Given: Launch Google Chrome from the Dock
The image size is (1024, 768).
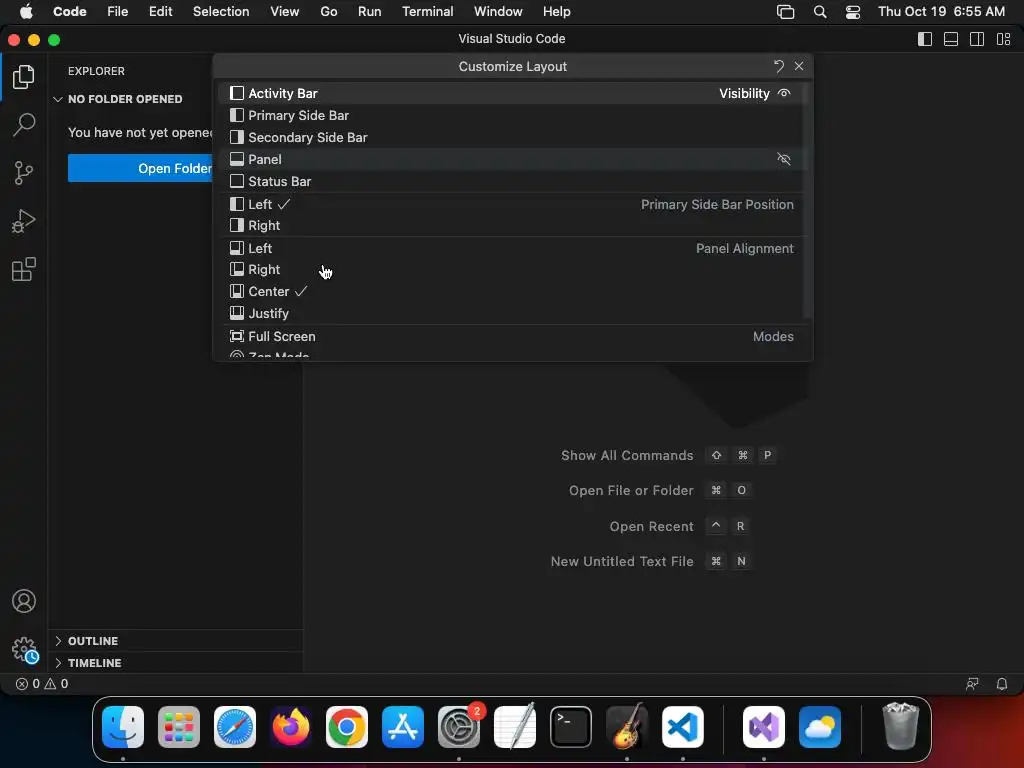Looking at the screenshot, I should (347, 727).
